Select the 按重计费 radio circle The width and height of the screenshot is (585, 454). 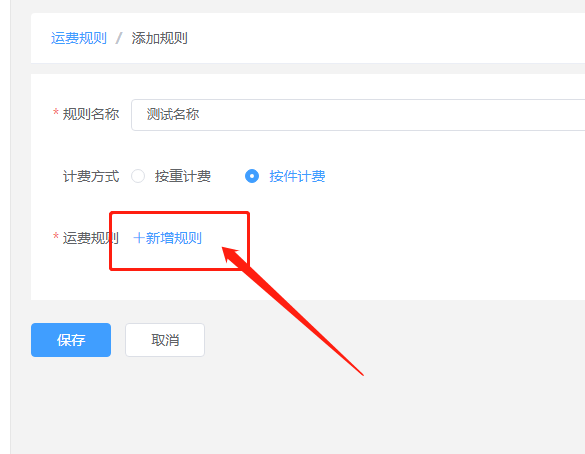[138, 176]
